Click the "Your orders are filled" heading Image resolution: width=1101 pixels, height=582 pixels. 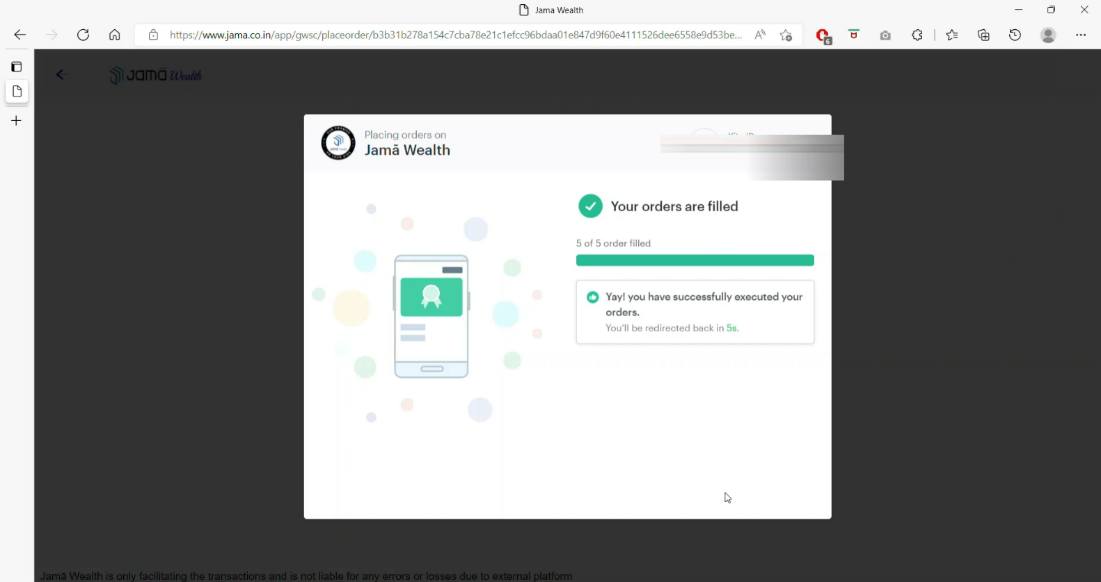pyautogui.click(x=674, y=206)
